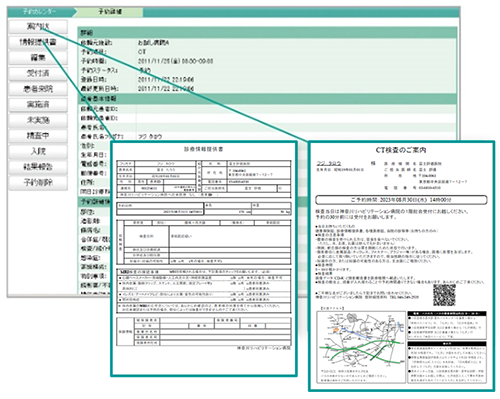Switch to the 予約カレンダー tab
500x399 pixels.
click(x=41, y=12)
